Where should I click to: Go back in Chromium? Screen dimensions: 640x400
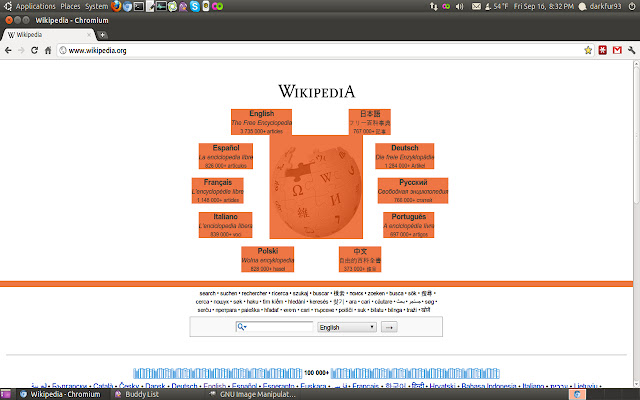(x=8, y=50)
